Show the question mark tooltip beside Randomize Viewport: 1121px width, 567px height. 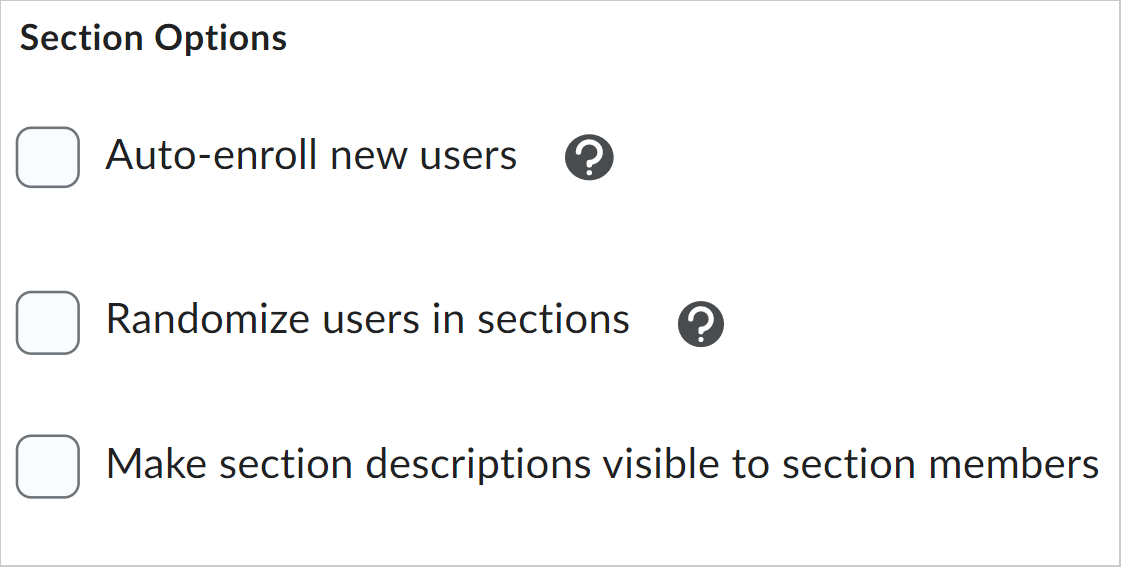tap(701, 323)
